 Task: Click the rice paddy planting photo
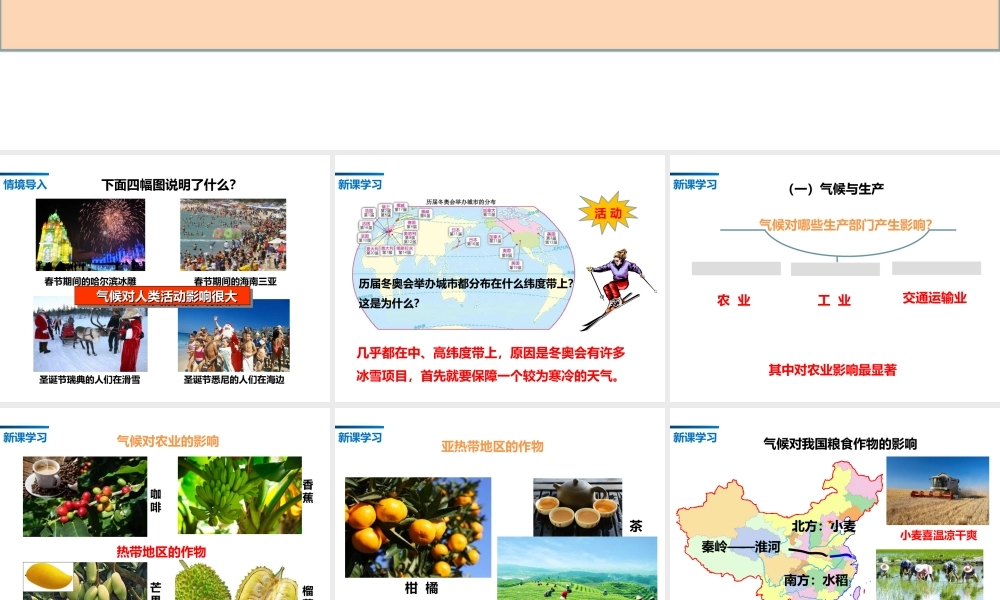(x=930, y=574)
